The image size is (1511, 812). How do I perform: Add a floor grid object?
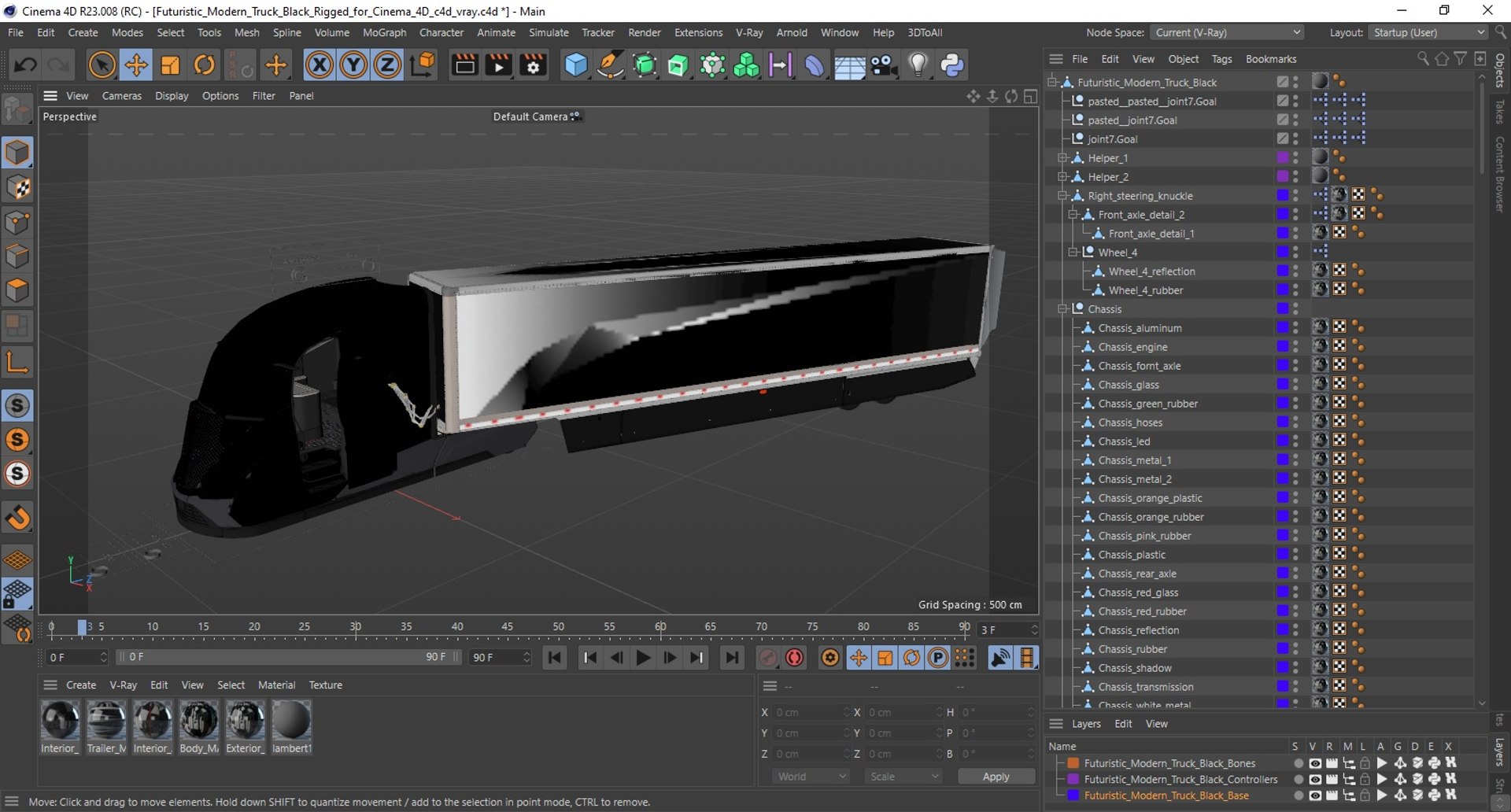pos(850,65)
